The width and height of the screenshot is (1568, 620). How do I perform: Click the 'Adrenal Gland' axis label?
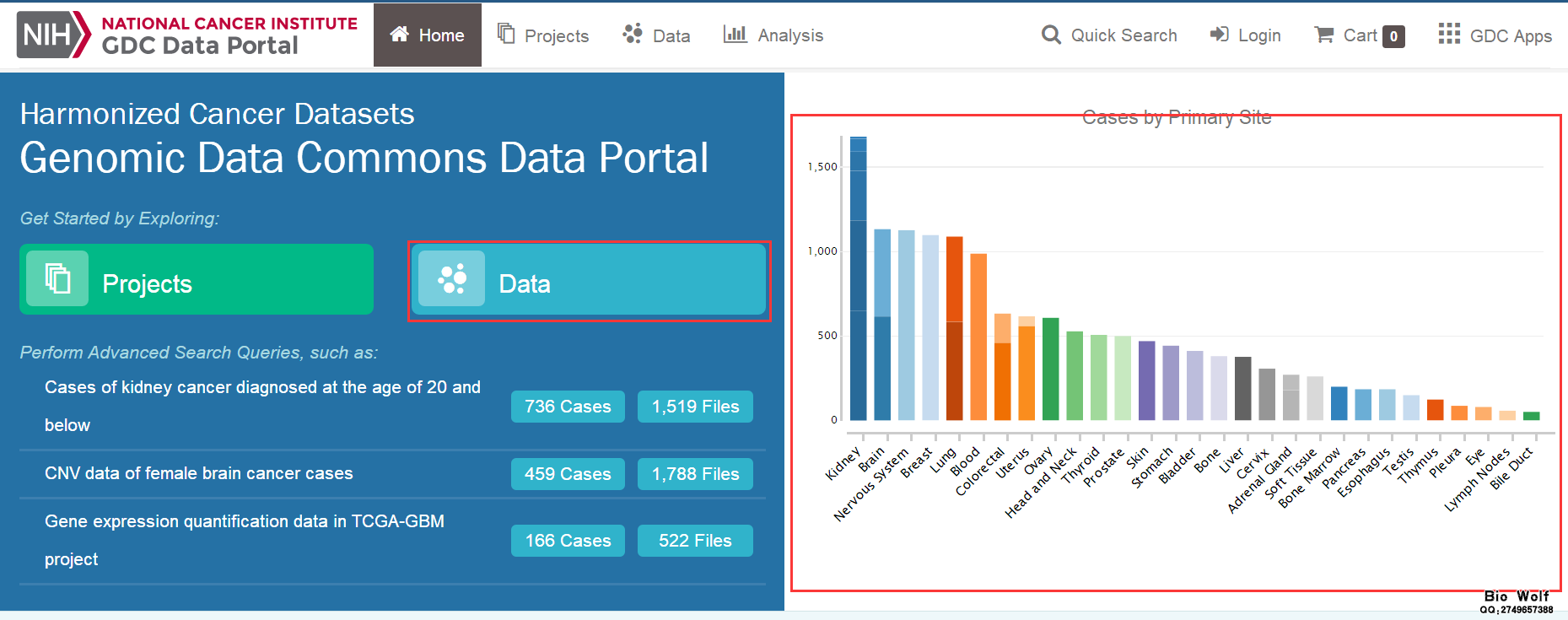(x=1260, y=480)
